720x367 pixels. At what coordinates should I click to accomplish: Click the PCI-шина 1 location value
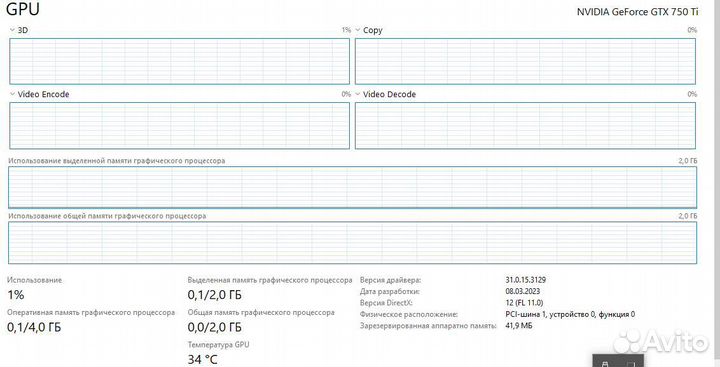(570, 314)
